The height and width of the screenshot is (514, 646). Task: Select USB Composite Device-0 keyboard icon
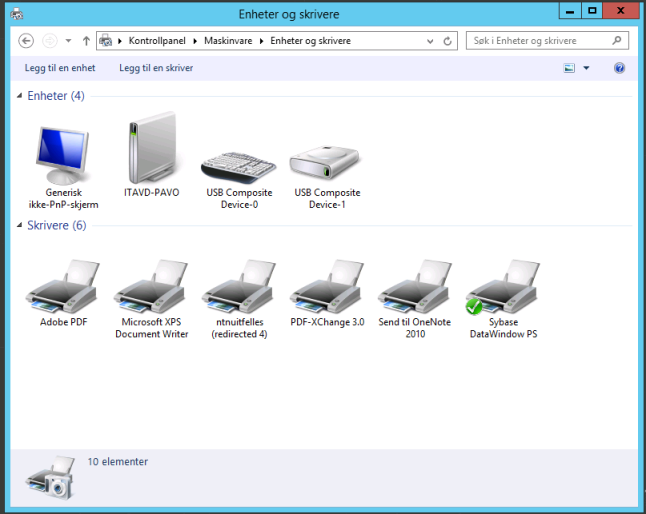click(x=239, y=168)
